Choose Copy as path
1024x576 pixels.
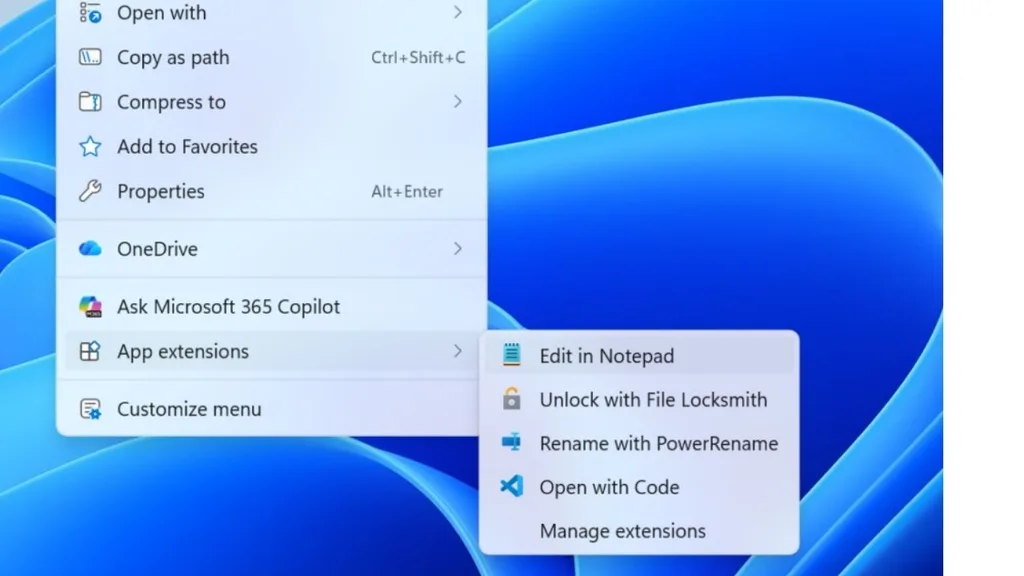click(x=271, y=57)
